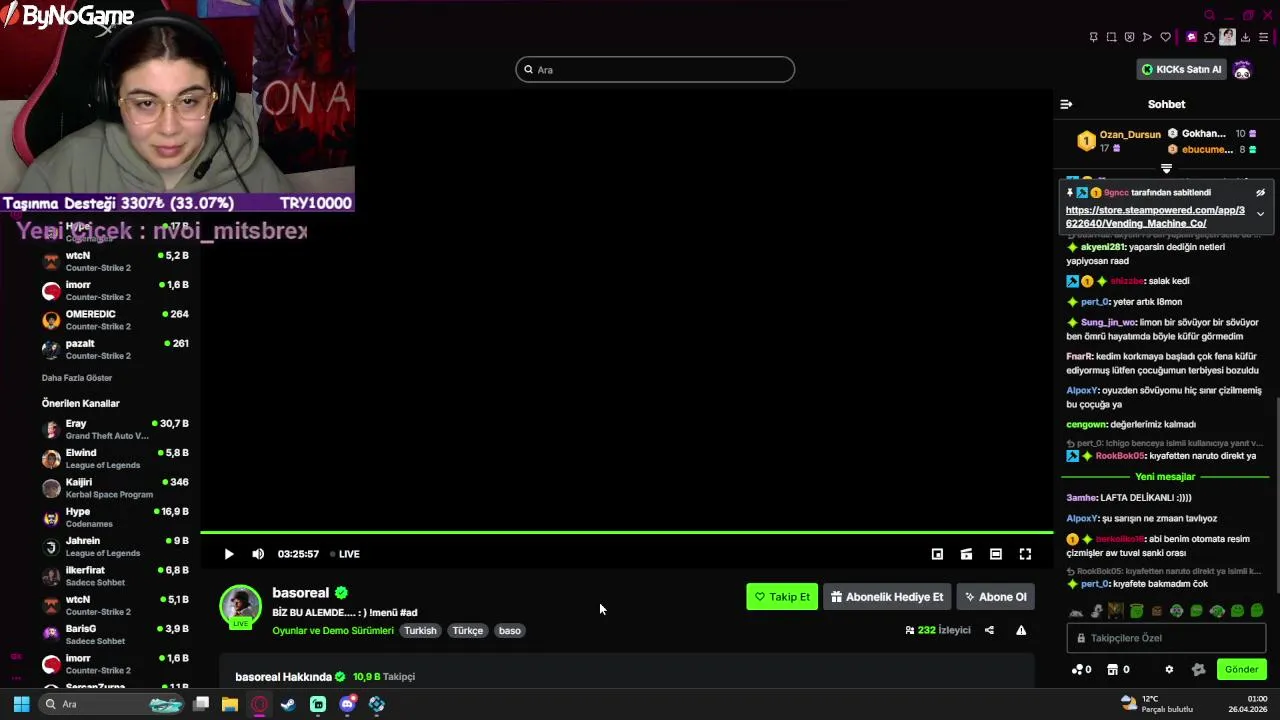
Task: Open the Oyunlar ve Demo Sürümleri category
Action: tap(333, 630)
